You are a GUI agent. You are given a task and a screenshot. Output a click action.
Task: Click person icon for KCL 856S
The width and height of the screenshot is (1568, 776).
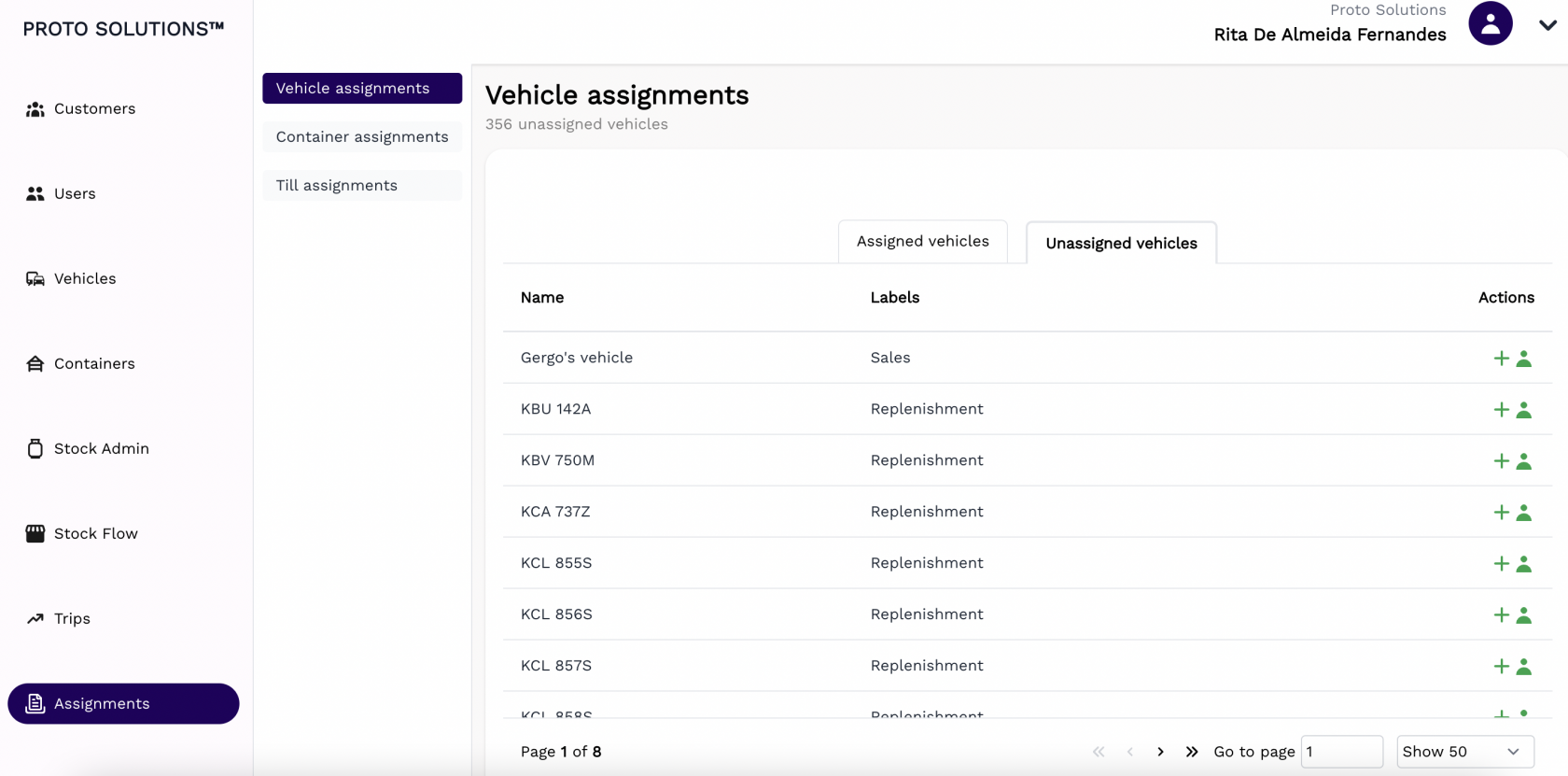tap(1524, 615)
